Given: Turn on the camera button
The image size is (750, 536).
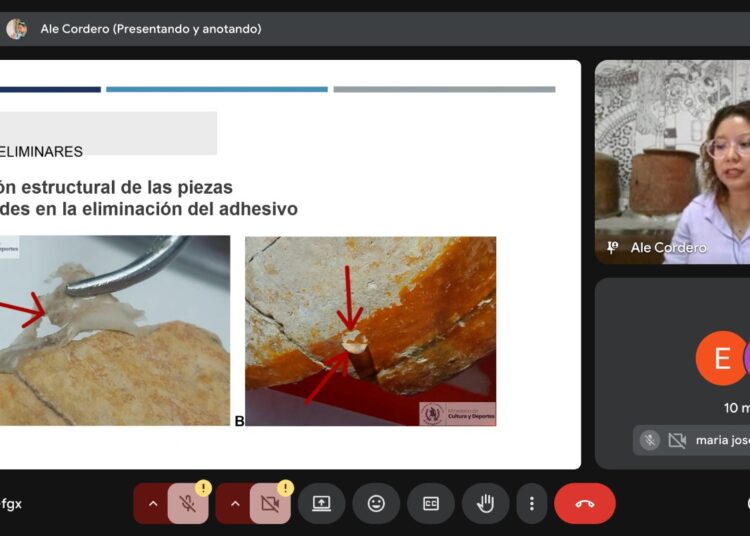Looking at the screenshot, I should [x=270, y=504].
